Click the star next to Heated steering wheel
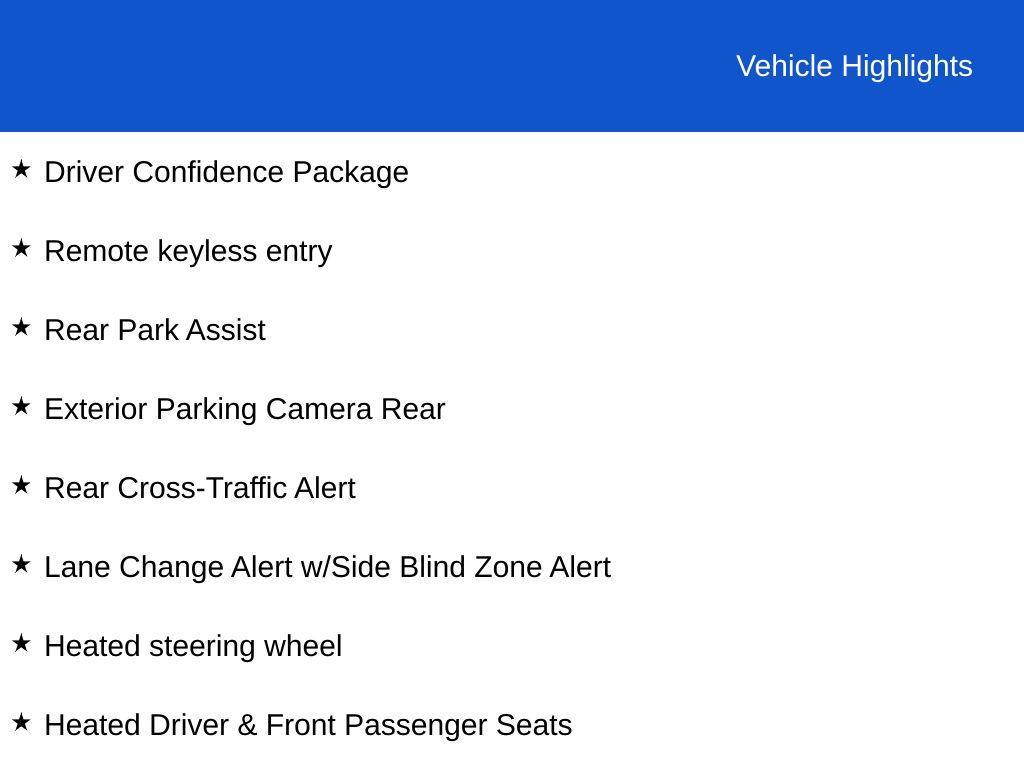The image size is (1024, 768). point(21,644)
